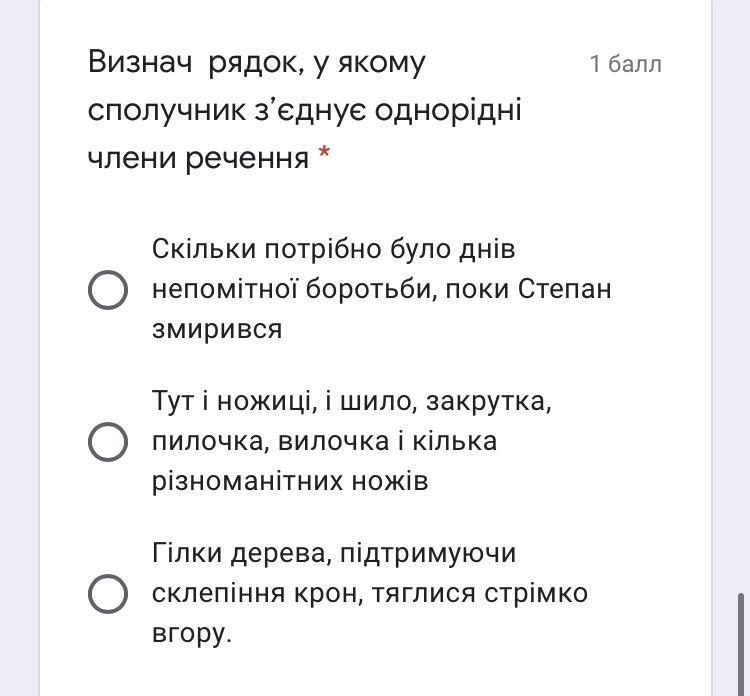
Task: Select the radio button for "Скільки потрібно було днів"
Action: click(x=108, y=290)
